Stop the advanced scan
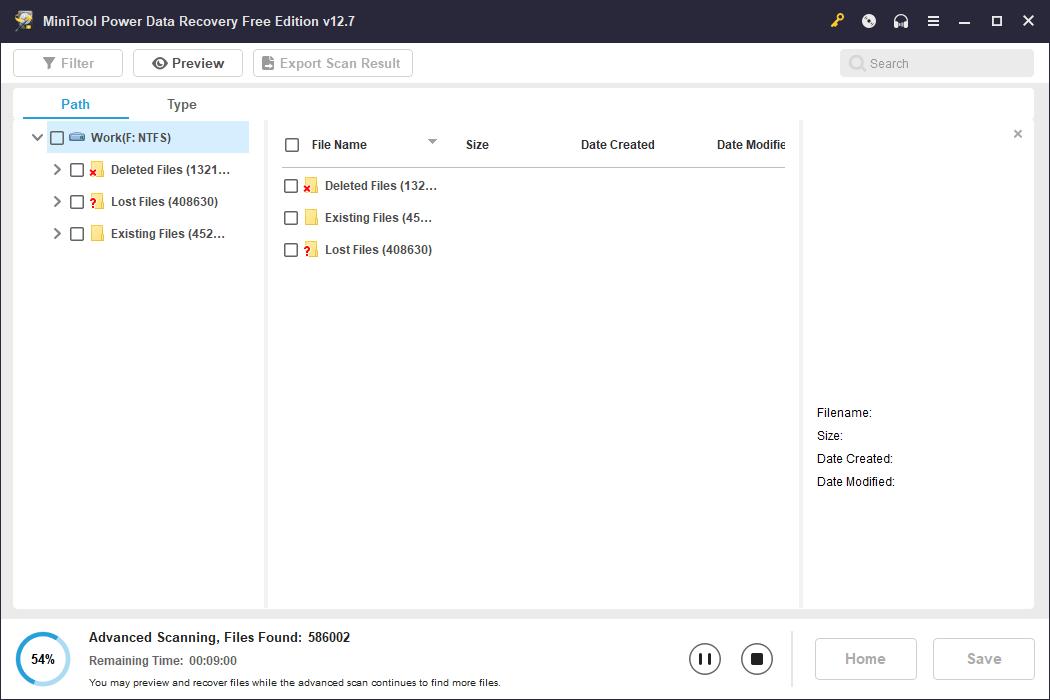Viewport: 1050px width, 700px height. tap(757, 659)
